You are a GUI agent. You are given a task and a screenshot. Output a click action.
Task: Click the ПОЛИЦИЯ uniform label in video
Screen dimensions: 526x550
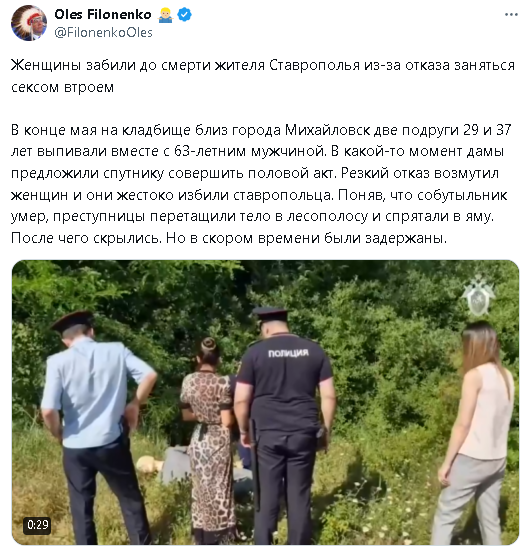pos(288,353)
